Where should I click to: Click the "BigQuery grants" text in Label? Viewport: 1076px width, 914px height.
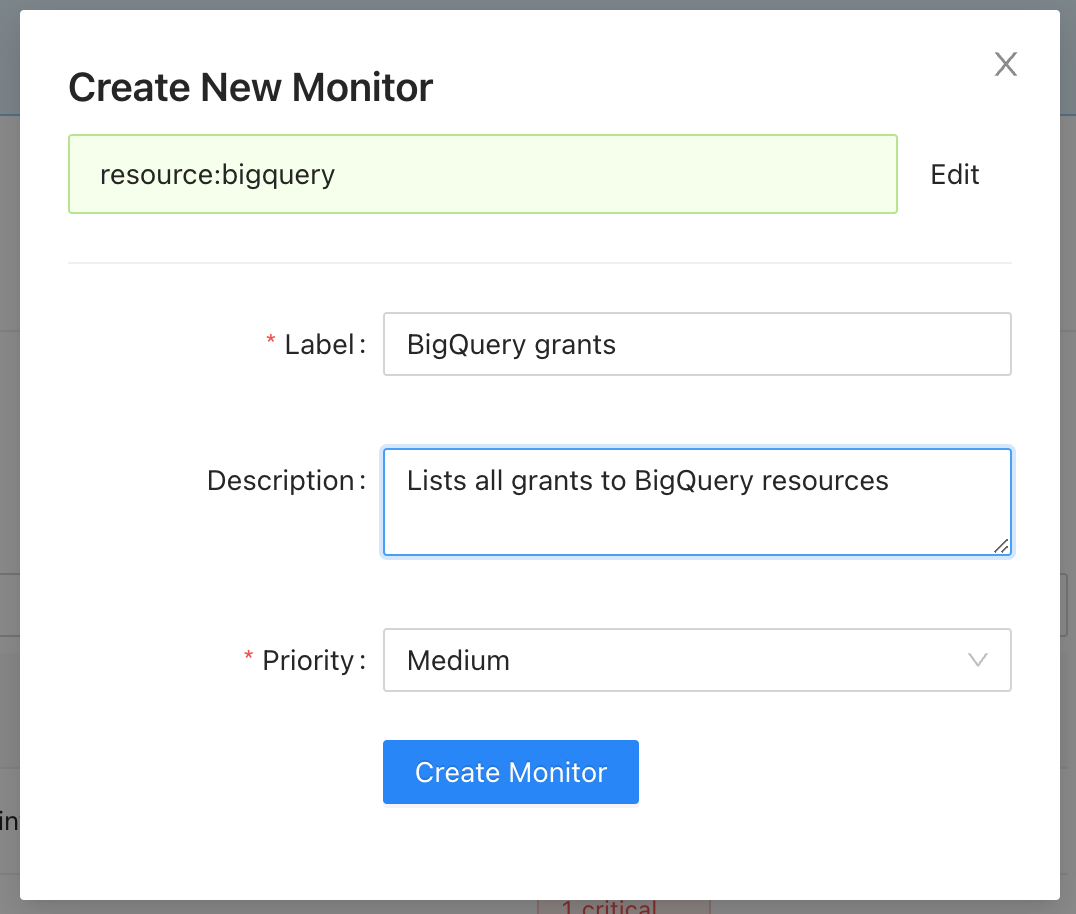point(511,345)
